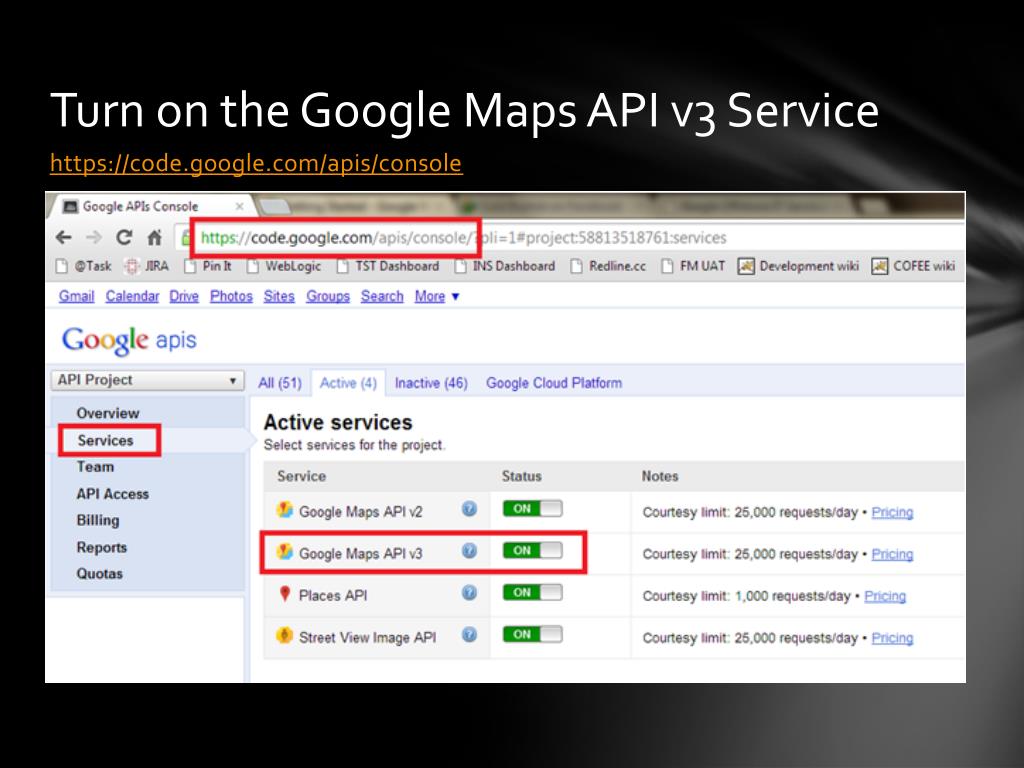Image resolution: width=1024 pixels, height=768 pixels.
Task: Switch off Street View Image API
Action: 532,634
